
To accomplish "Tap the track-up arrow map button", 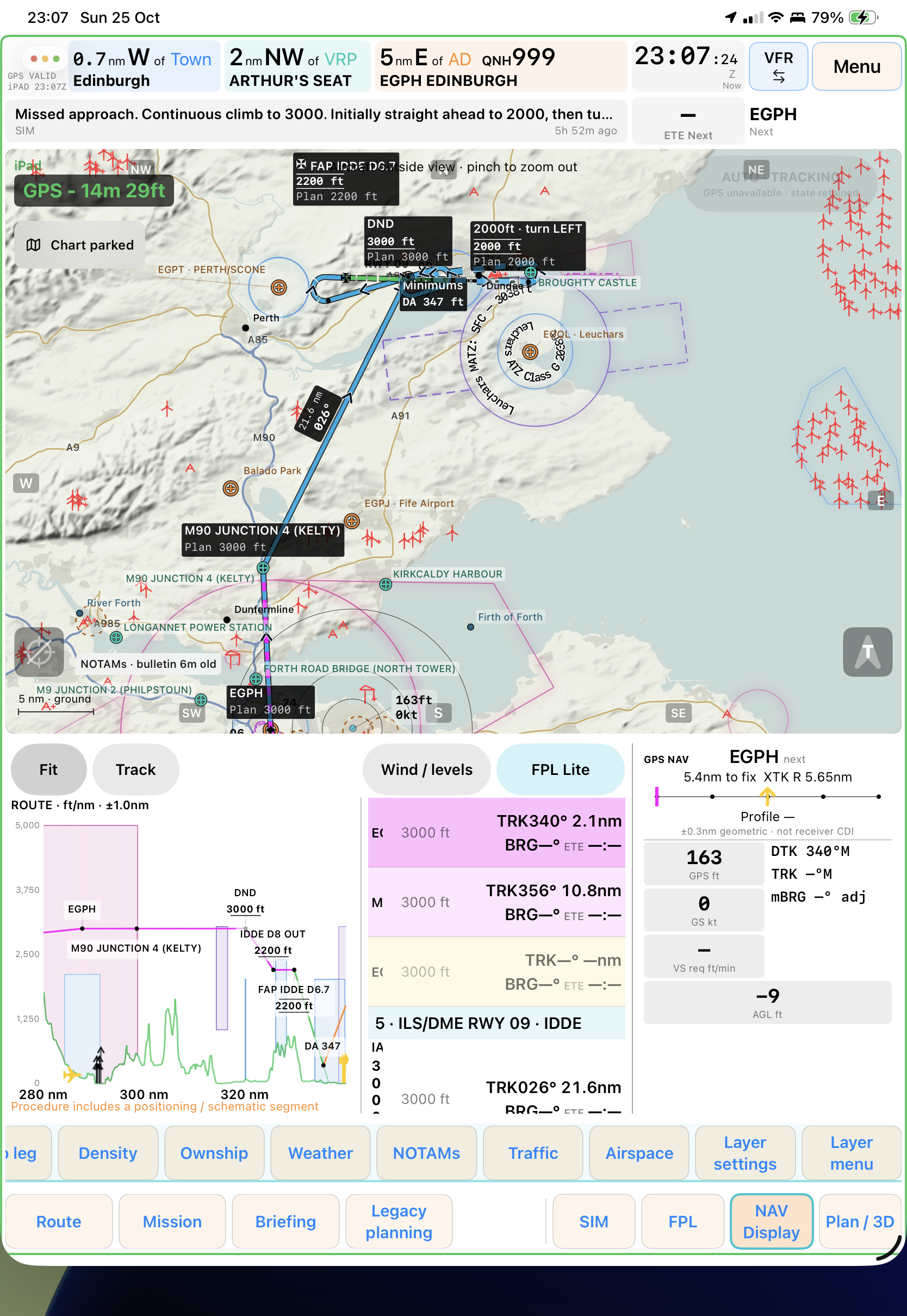I will pyautogui.click(x=867, y=652).
